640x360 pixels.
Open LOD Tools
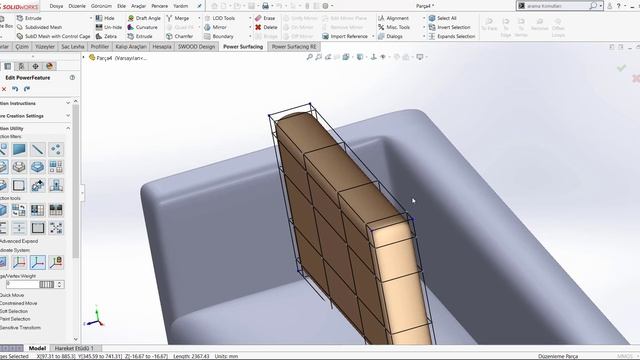(x=220, y=18)
